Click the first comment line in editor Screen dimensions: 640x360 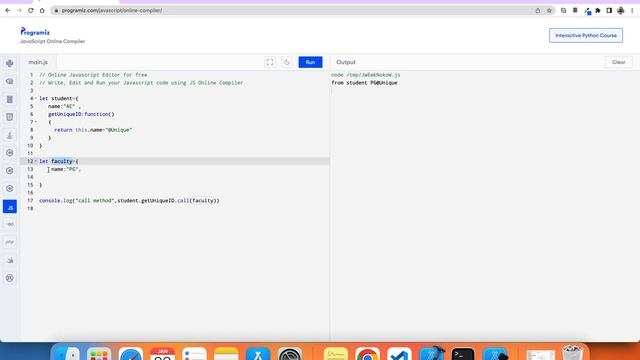click(x=93, y=75)
